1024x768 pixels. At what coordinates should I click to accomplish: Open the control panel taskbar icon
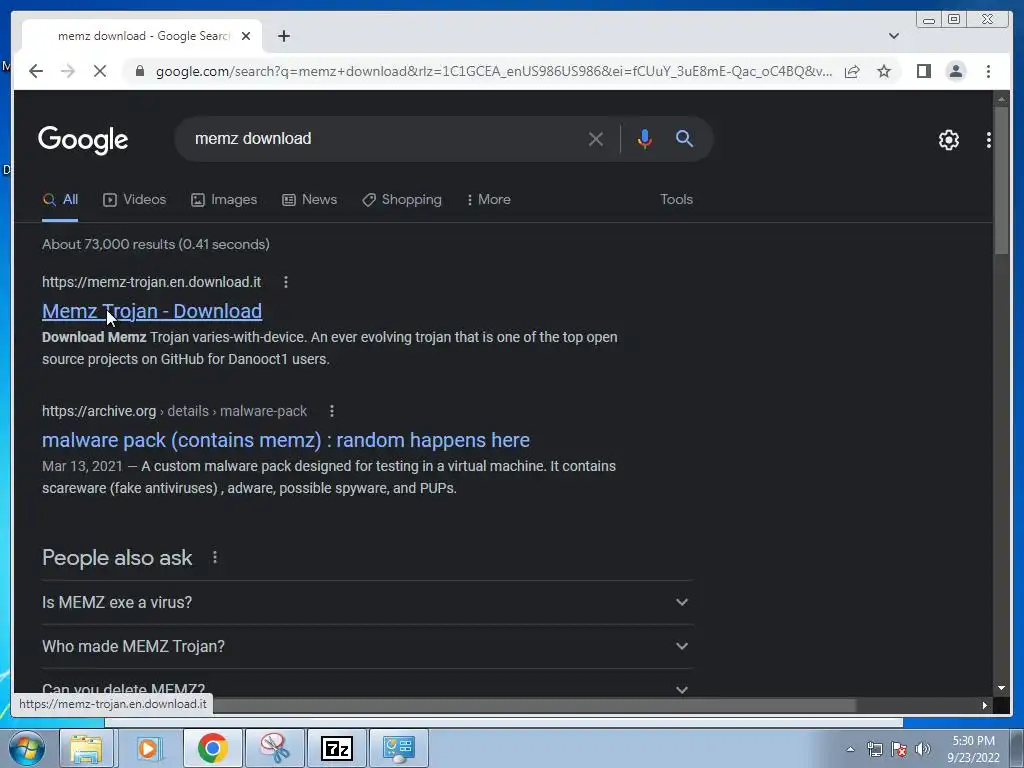pyautogui.click(x=399, y=748)
